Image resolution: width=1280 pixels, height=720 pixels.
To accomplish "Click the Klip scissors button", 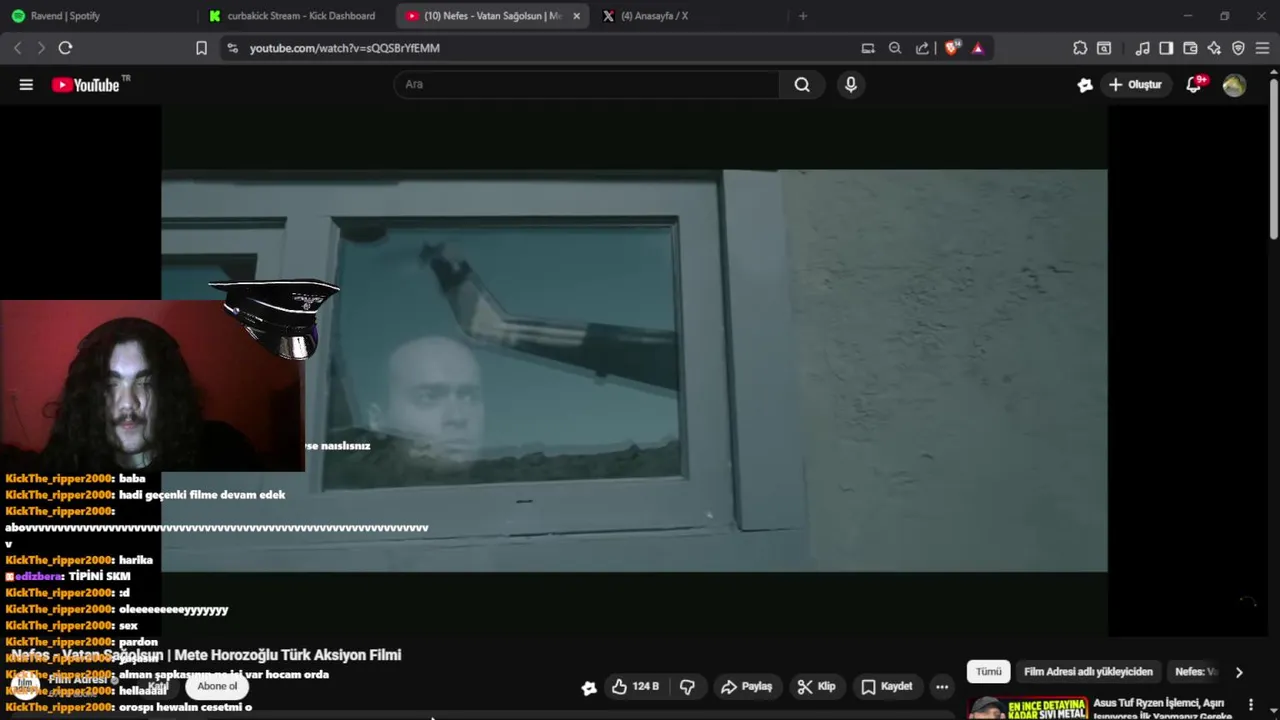I will (817, 687).
